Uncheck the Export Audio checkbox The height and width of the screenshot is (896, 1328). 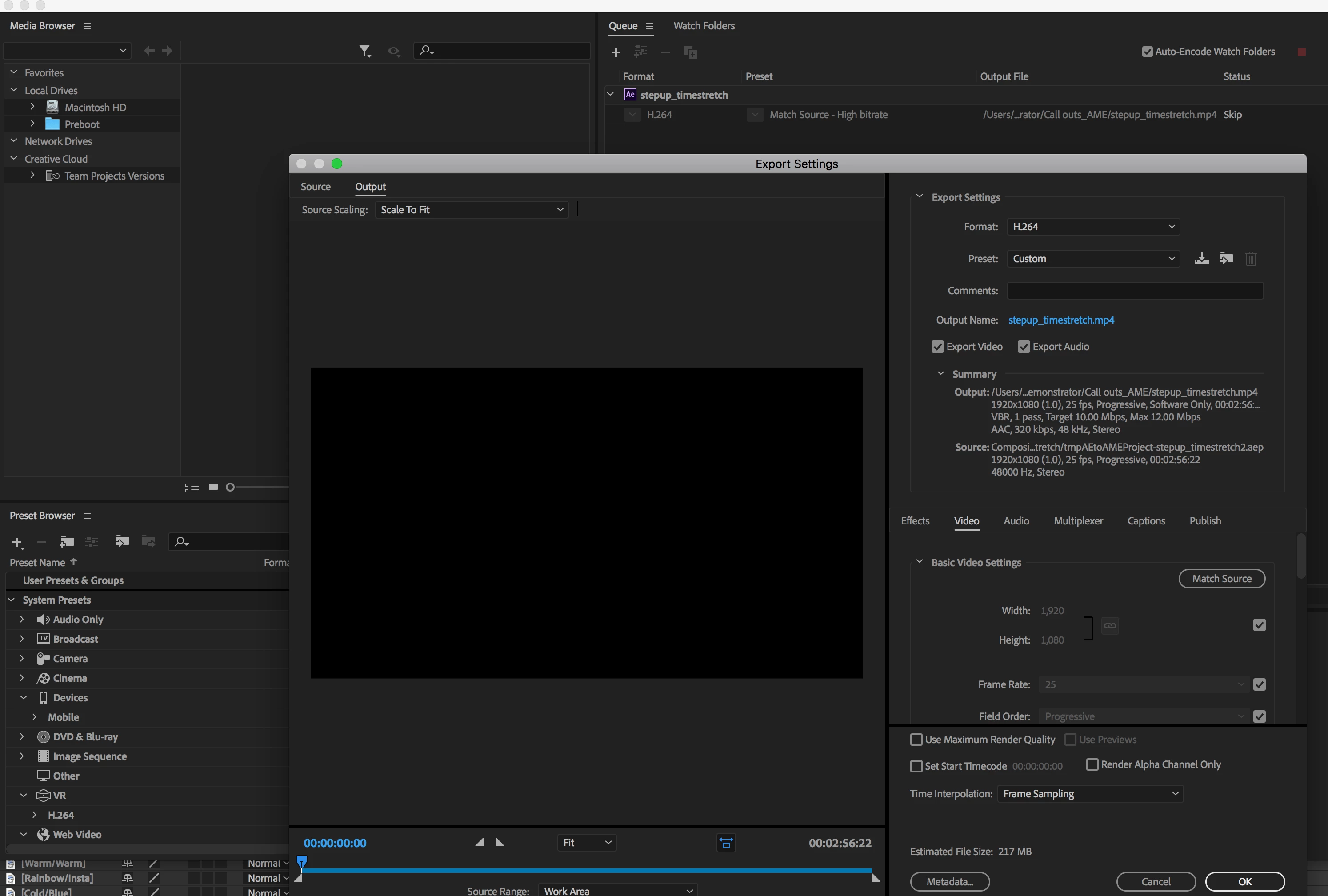click(x=1024, y=347)
